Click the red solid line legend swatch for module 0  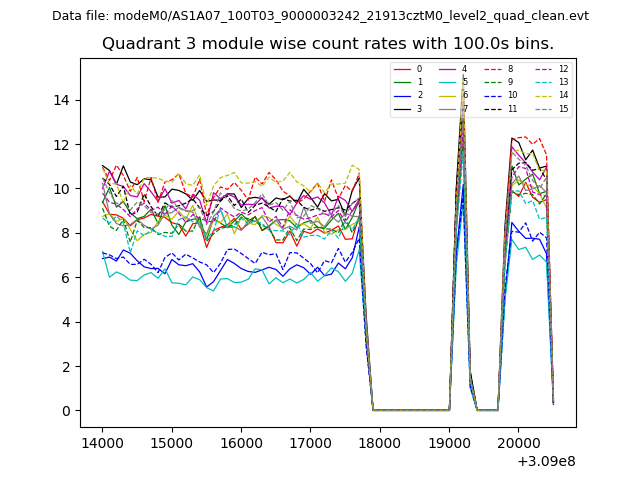pos(403,69)
